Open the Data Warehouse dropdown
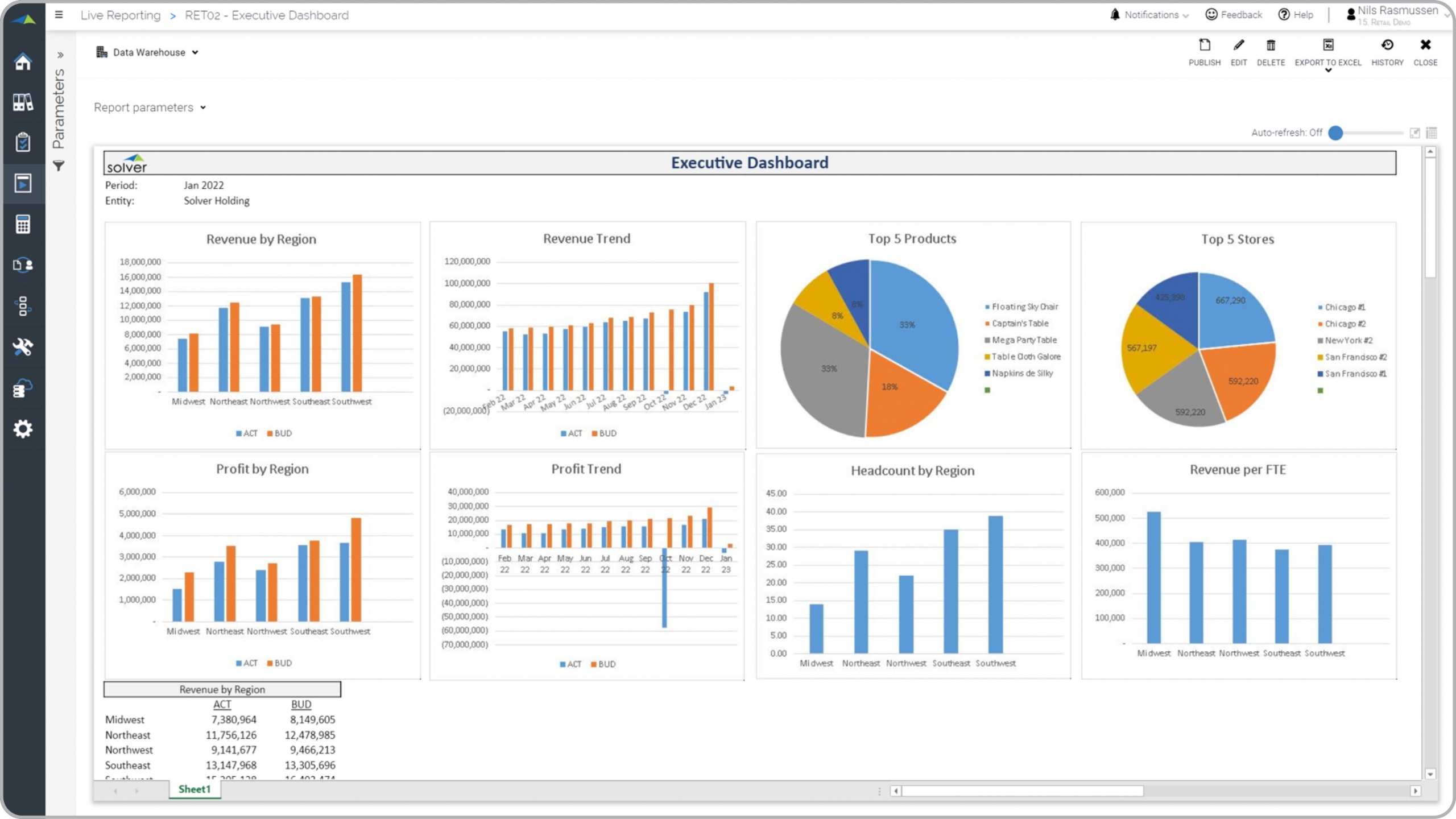Screen dimensions: 1456x819 point(148,52)
